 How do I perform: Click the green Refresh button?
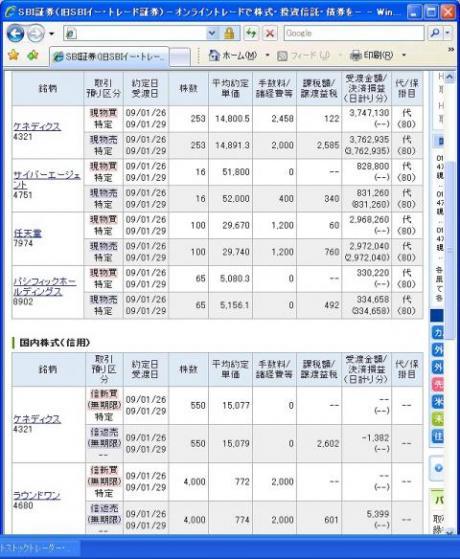(x=251, y=34)
